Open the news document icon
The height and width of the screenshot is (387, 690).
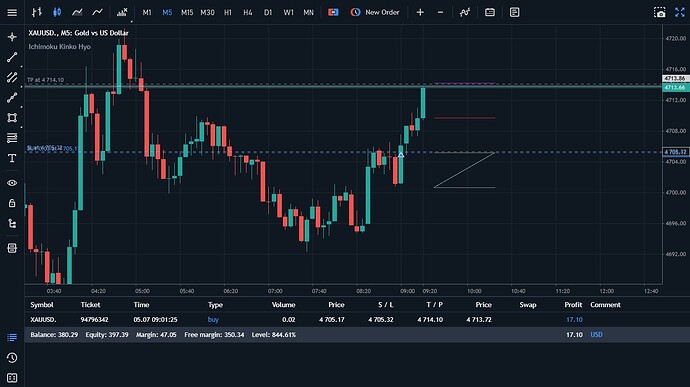pos(514,12)
